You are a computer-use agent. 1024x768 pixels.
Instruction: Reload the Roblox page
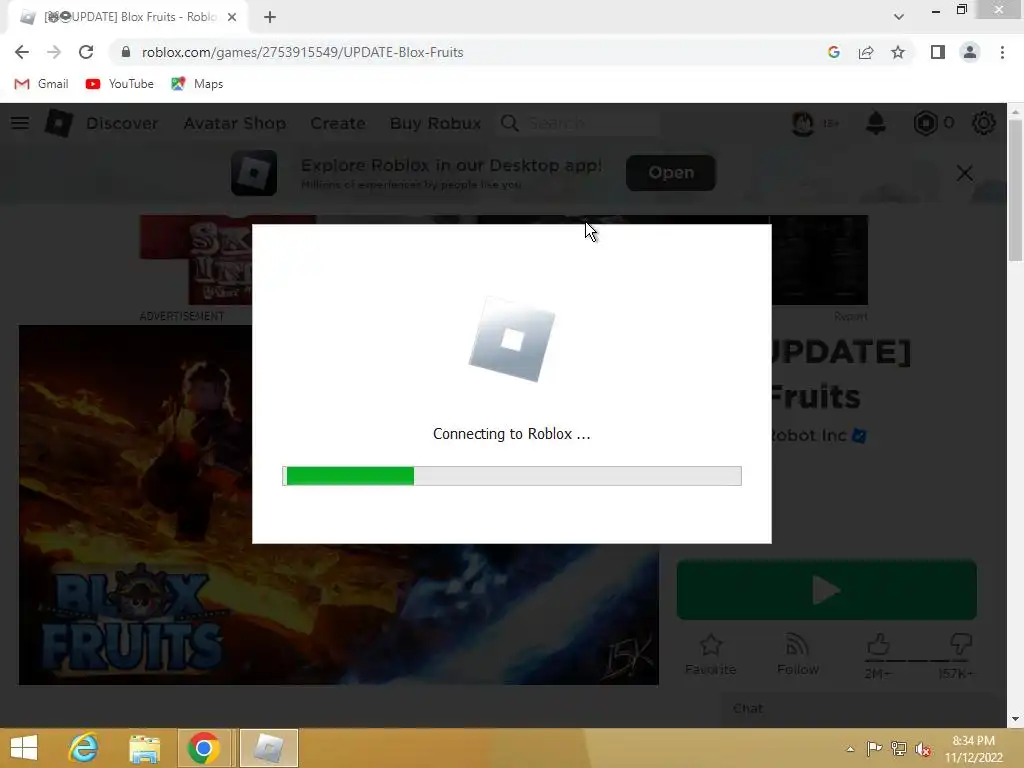(x=86, y=52)
